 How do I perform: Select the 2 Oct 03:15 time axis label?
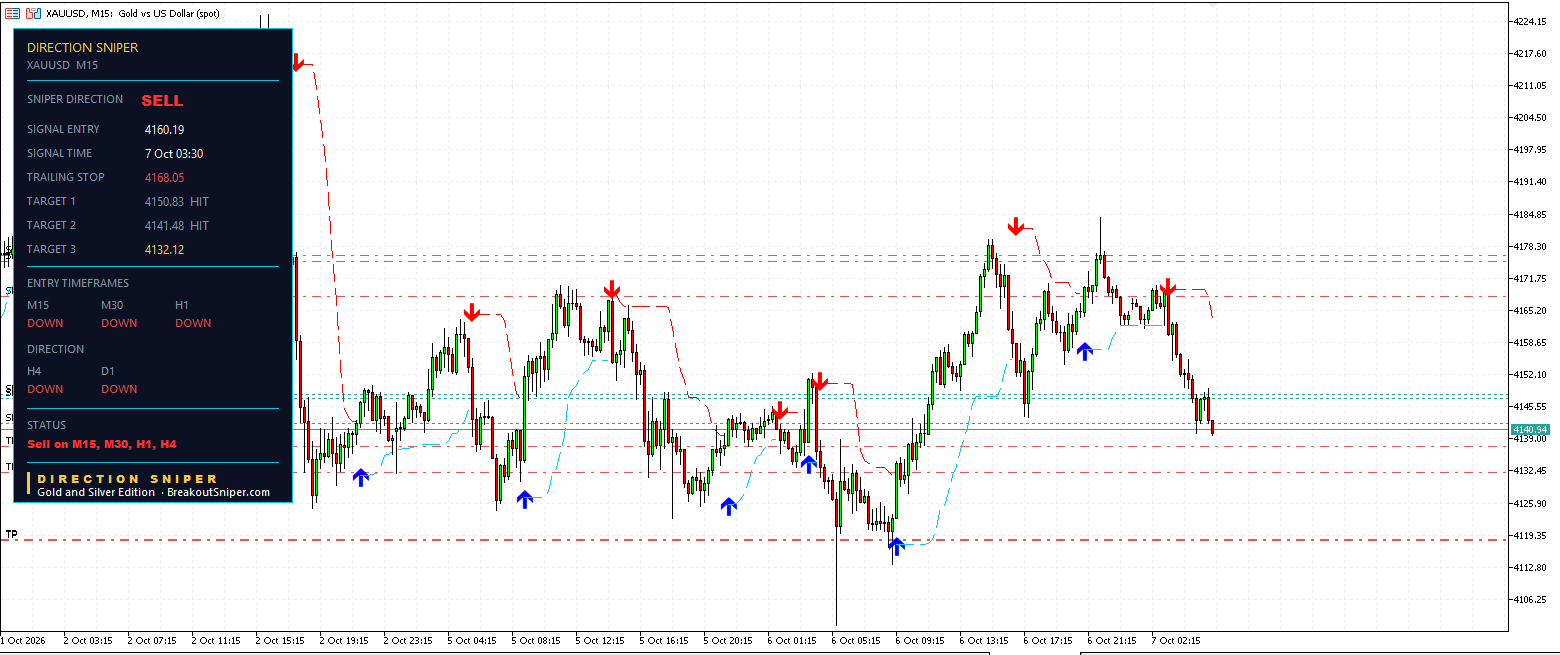[87, 640]
